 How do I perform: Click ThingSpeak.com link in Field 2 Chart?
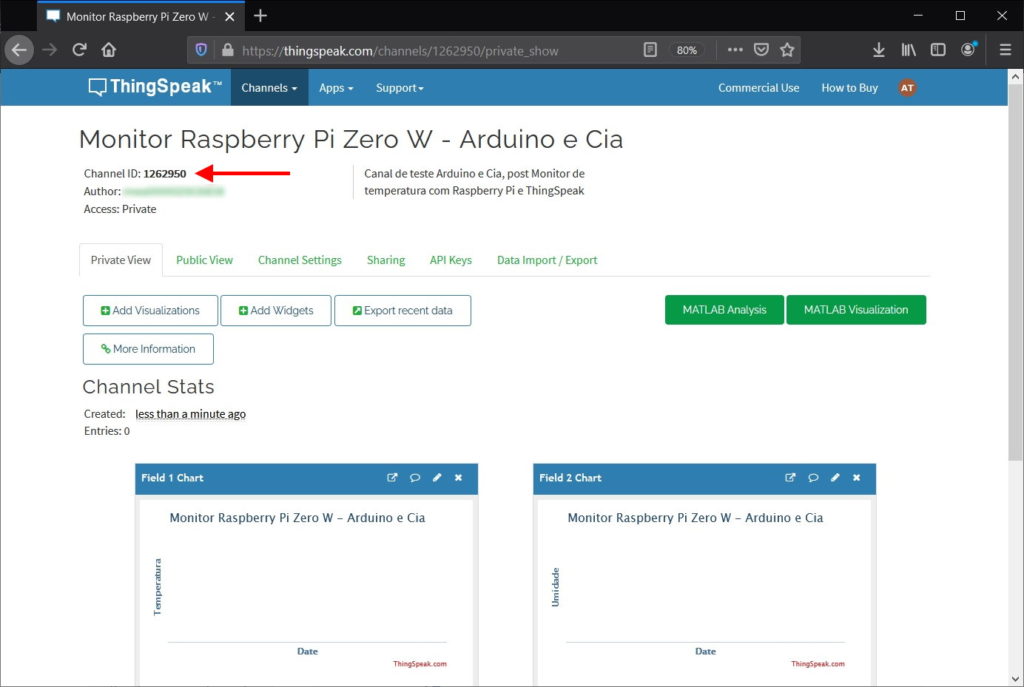[x=818, y=663]
